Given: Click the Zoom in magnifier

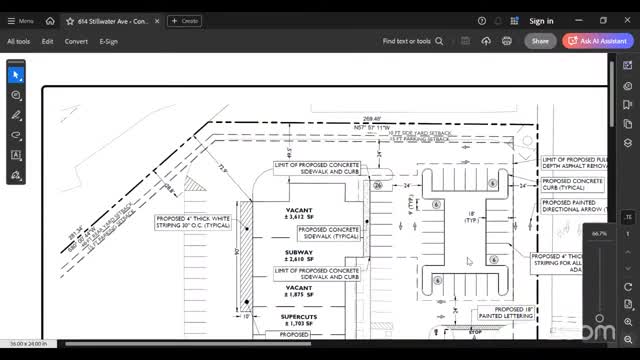Looking at the screenshot, I should click(628, 322).
